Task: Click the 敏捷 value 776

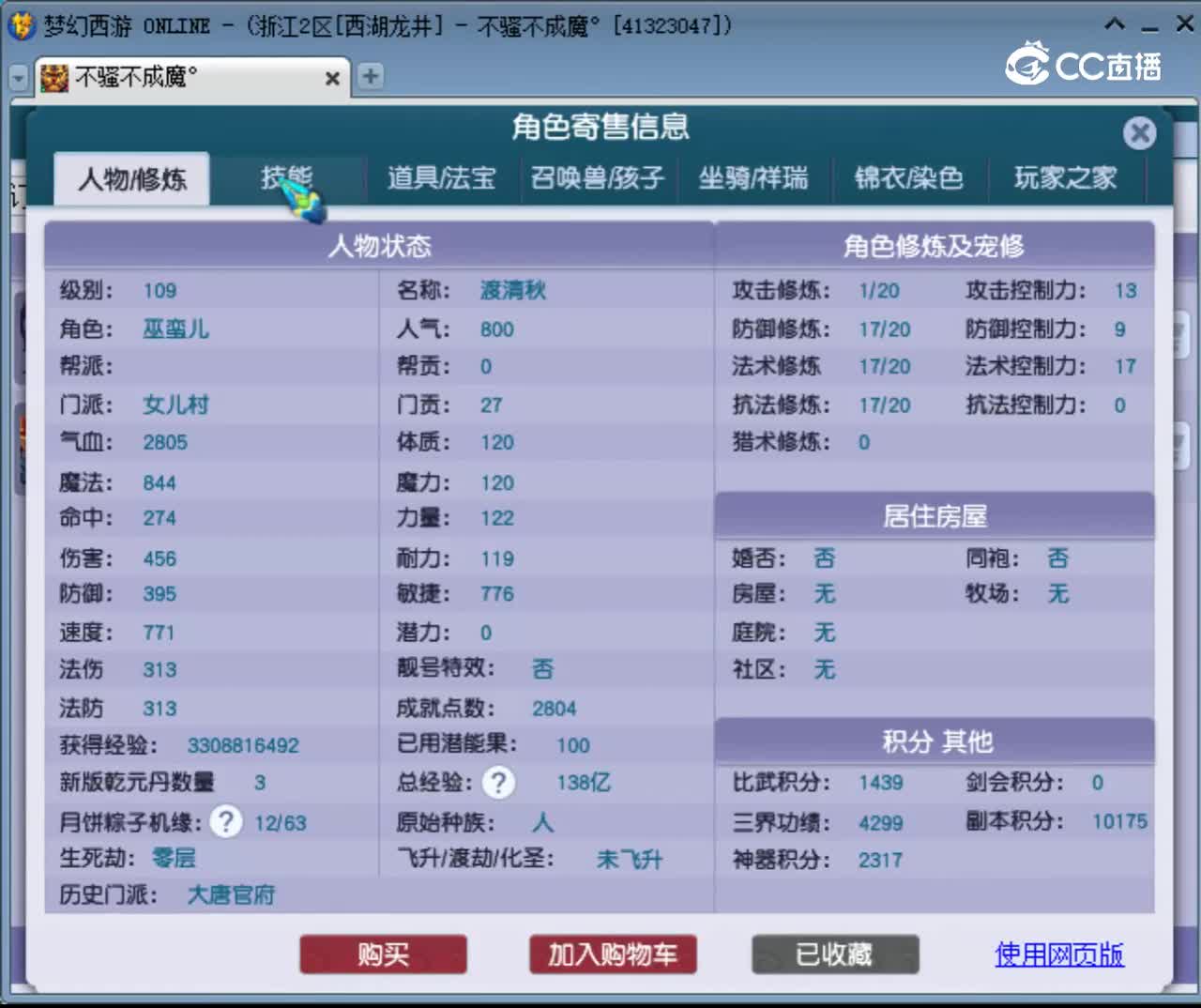Action: [x=497, y=594]
